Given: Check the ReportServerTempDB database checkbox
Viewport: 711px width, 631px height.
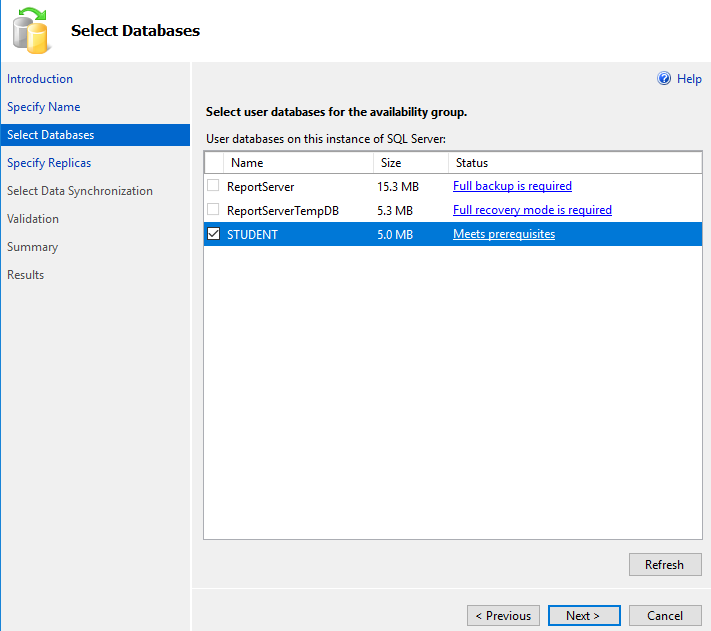Looking at the screenshot, I should [x=213, y=210].
